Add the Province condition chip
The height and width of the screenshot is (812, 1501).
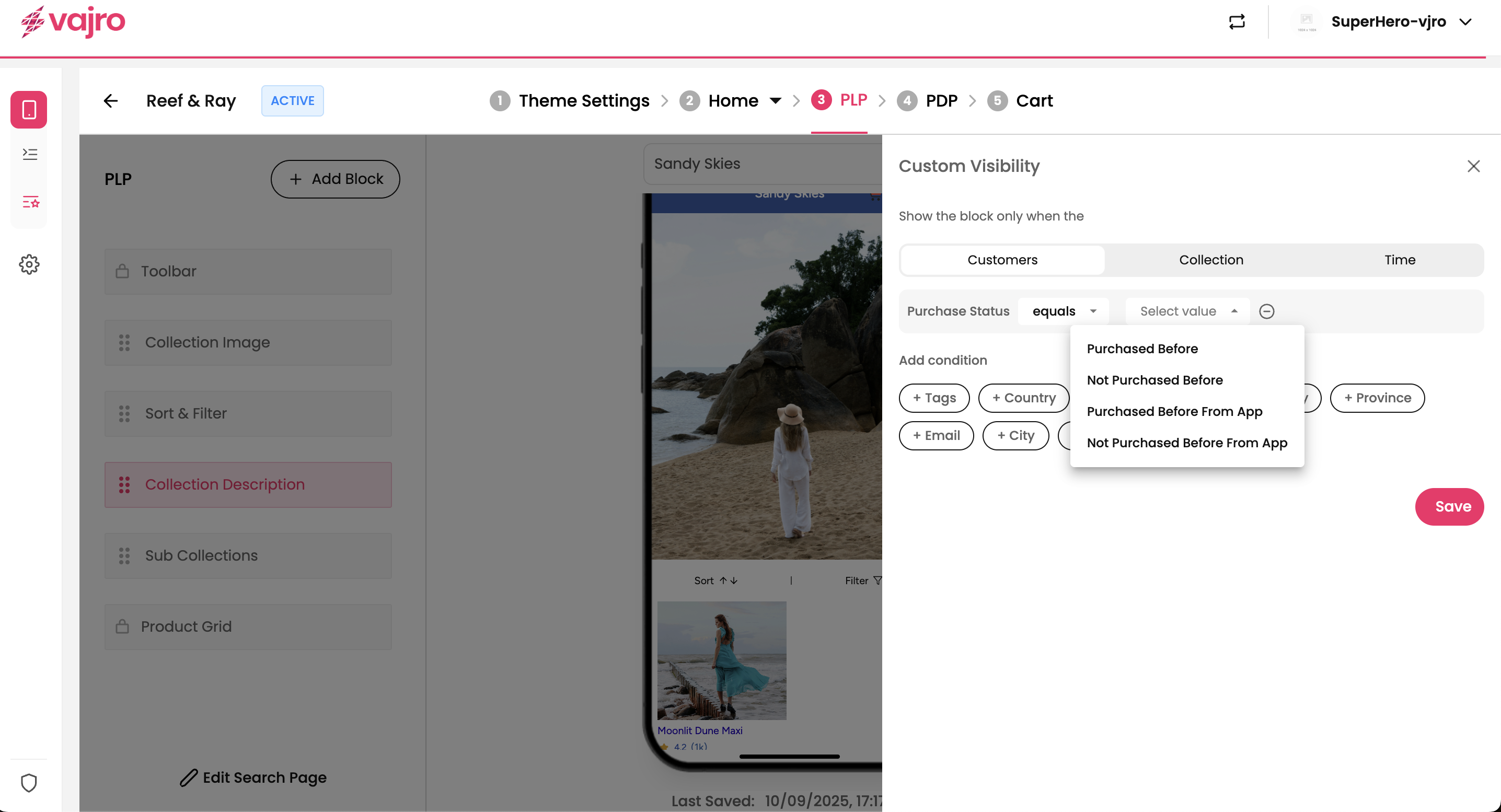[1377, 398]
